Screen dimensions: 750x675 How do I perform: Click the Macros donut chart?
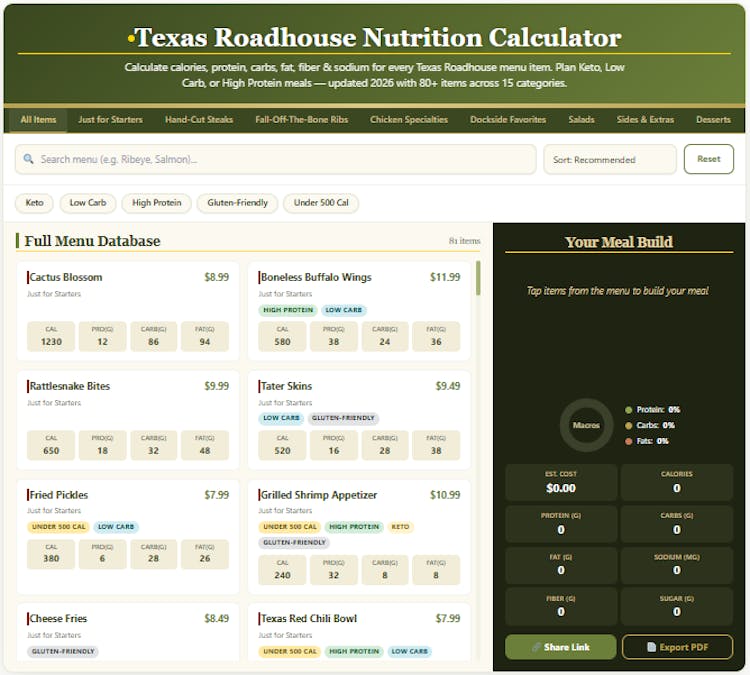pyautogui.click(x=585, y=424)
